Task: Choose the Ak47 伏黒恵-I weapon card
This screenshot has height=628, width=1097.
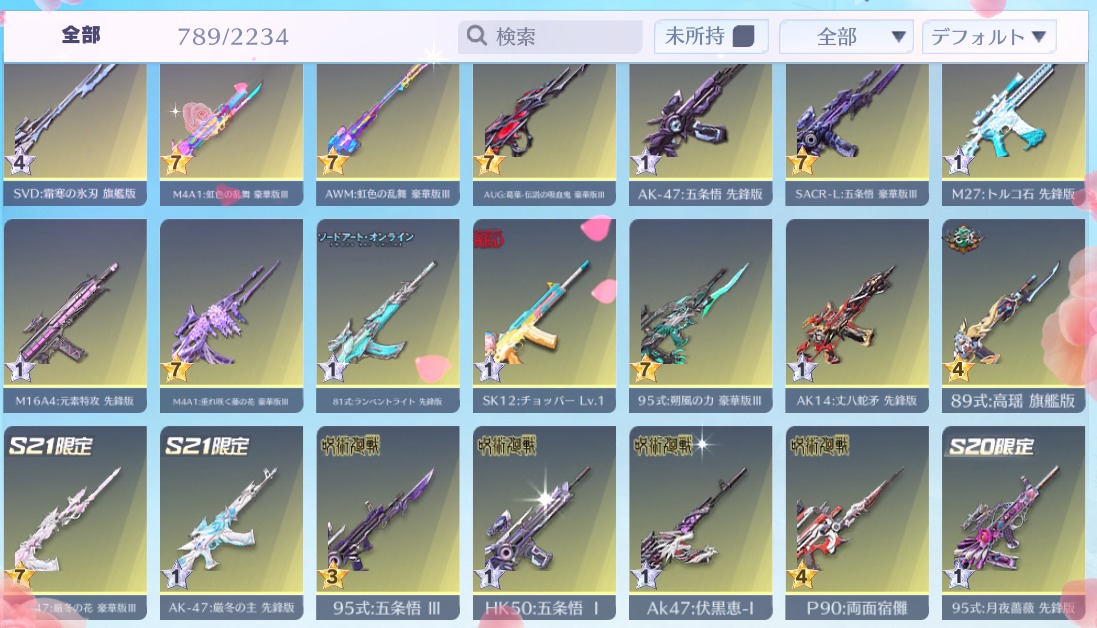Action: [x=700, y=522]
